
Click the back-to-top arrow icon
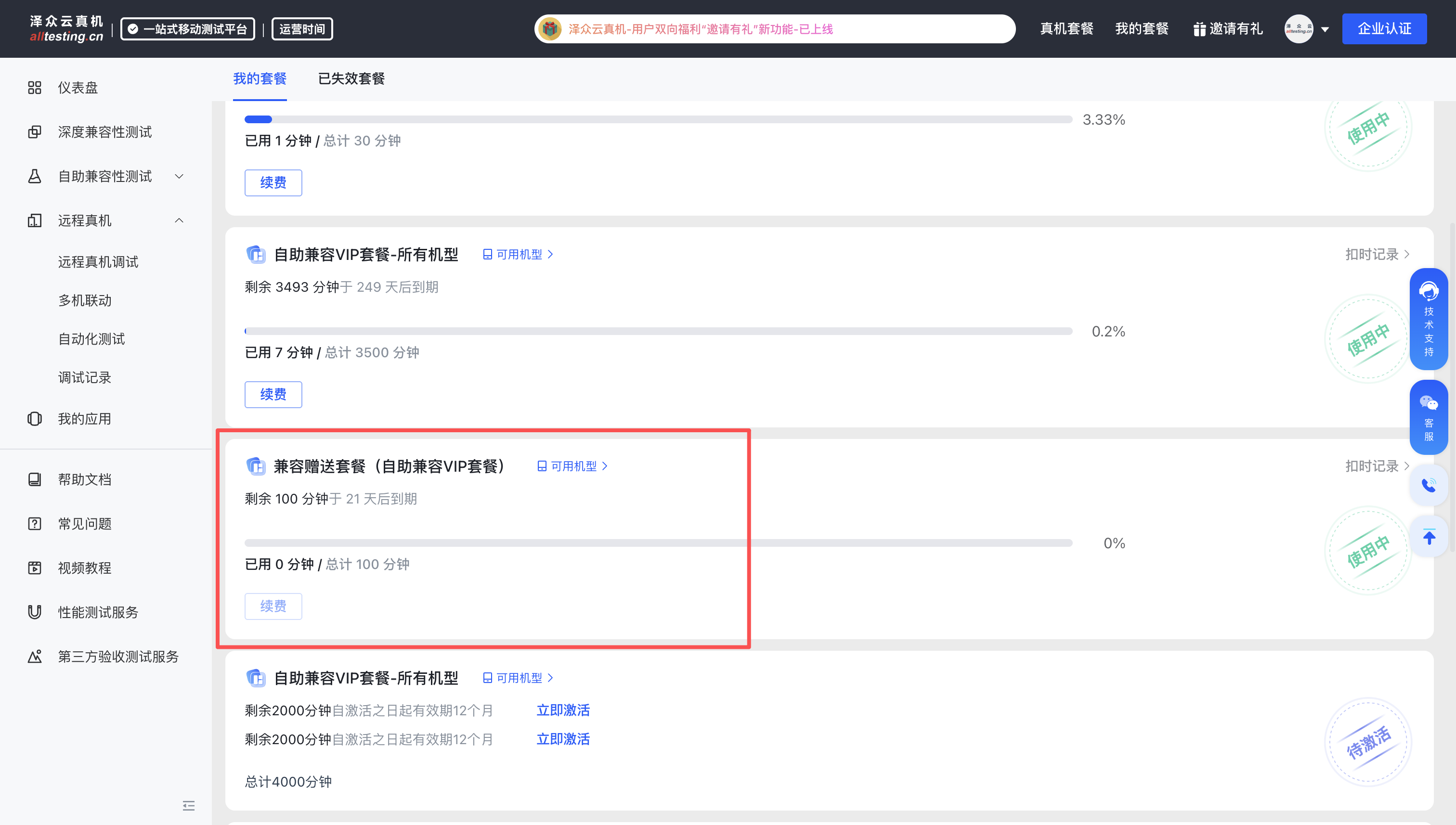pyautogui.click(x=1428, y=536)
